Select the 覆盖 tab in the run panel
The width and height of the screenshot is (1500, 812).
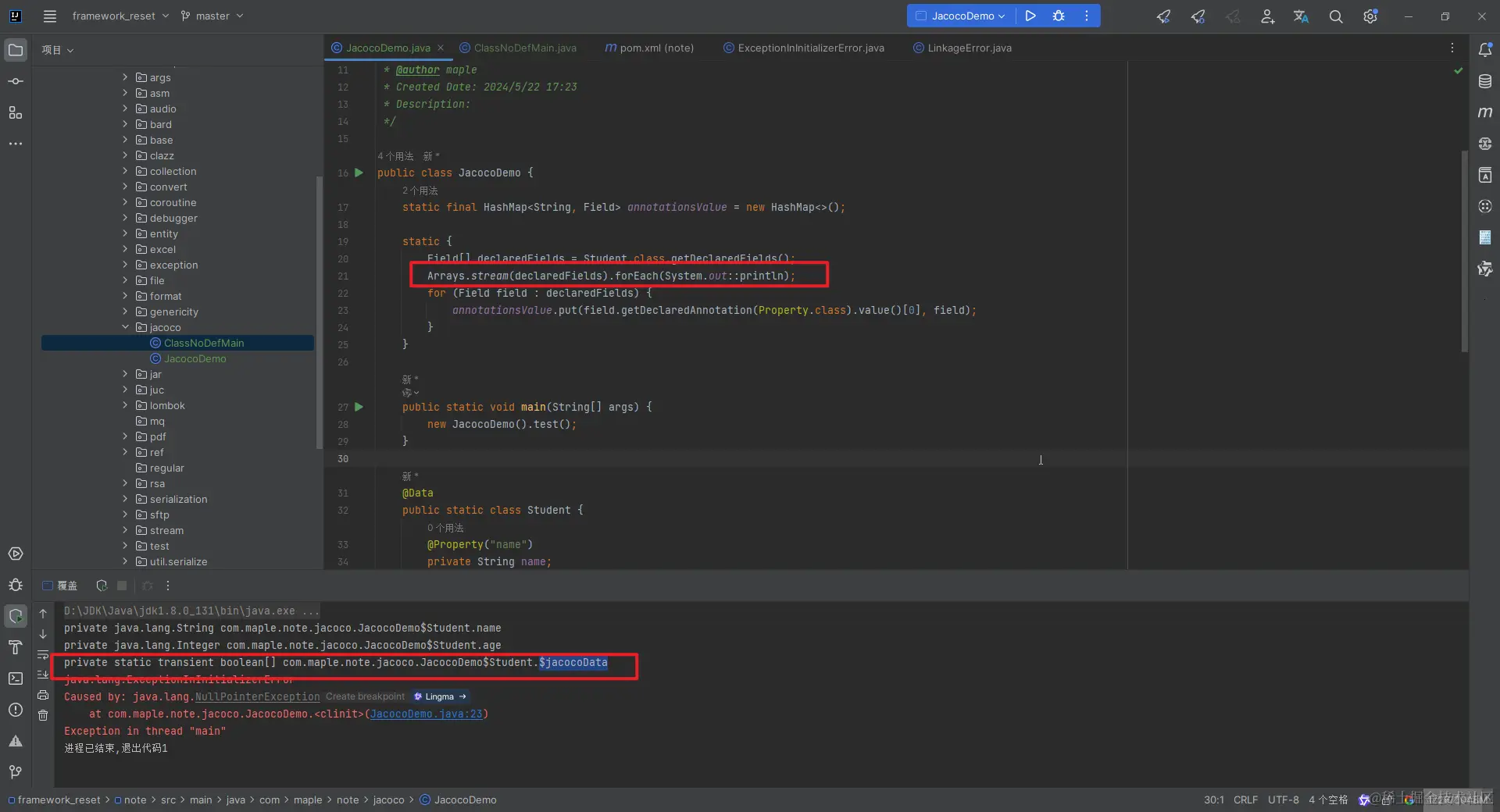click(60, 586)
